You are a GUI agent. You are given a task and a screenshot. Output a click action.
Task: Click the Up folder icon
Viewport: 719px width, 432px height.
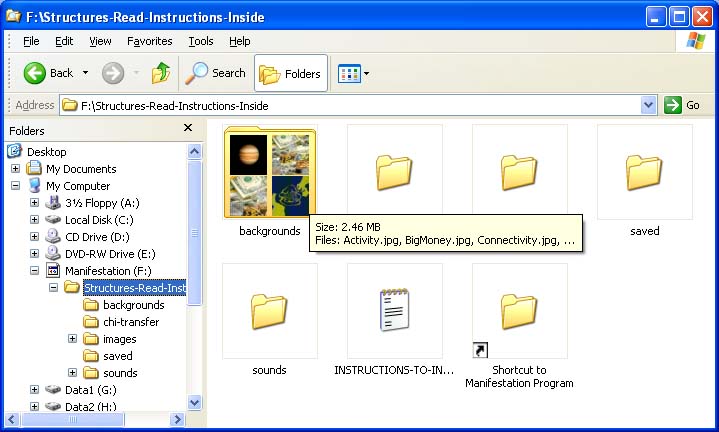click(161, 73)
